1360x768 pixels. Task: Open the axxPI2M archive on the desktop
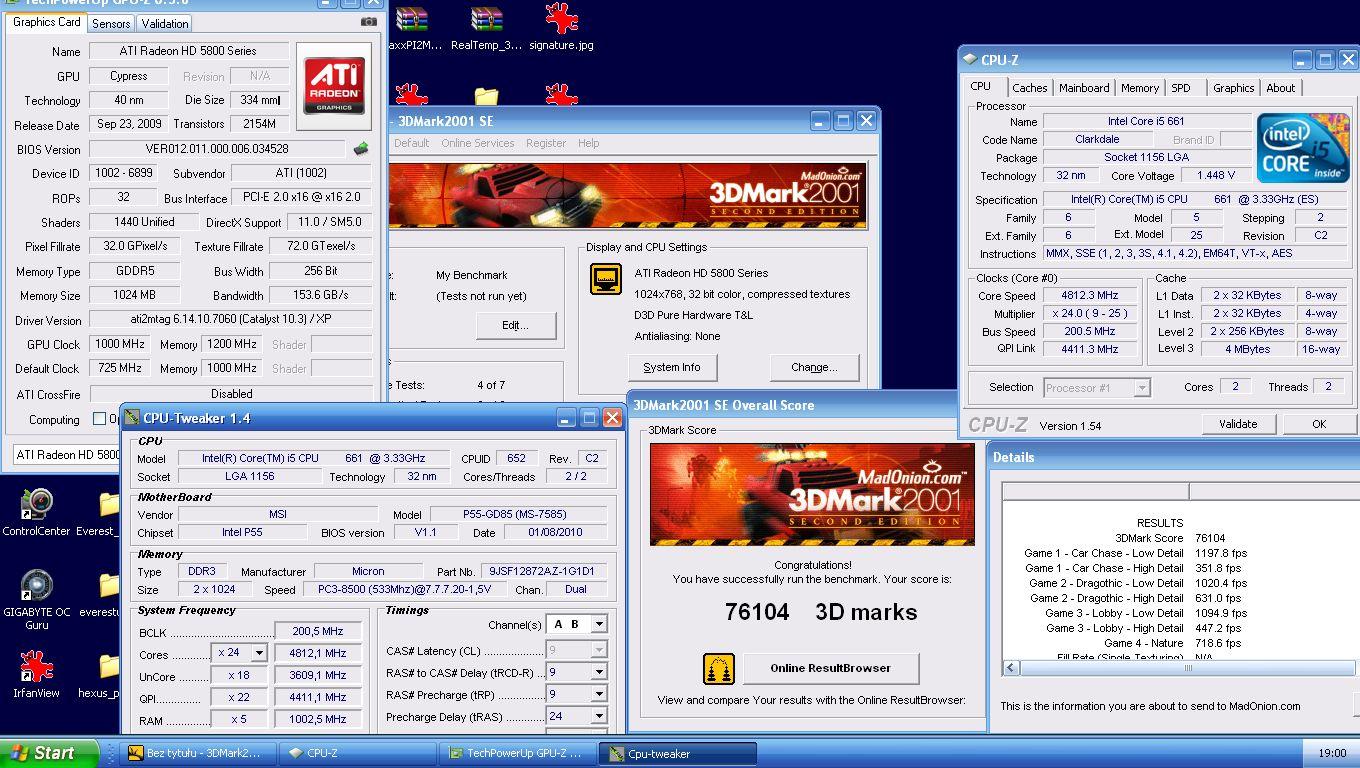point(412,27)
